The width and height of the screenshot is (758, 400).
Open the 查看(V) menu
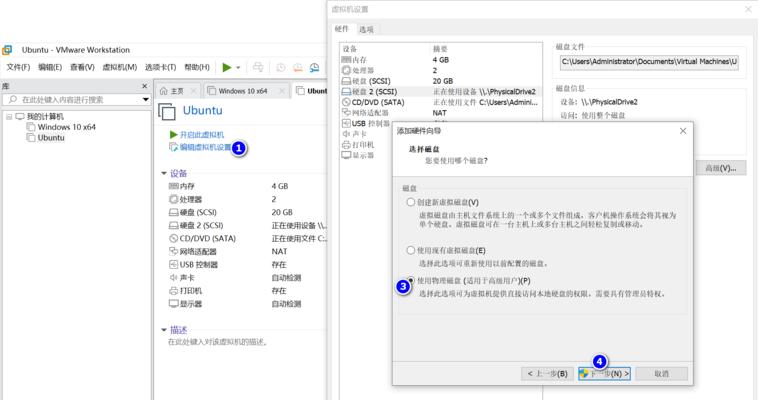click(x=82, y=67)
